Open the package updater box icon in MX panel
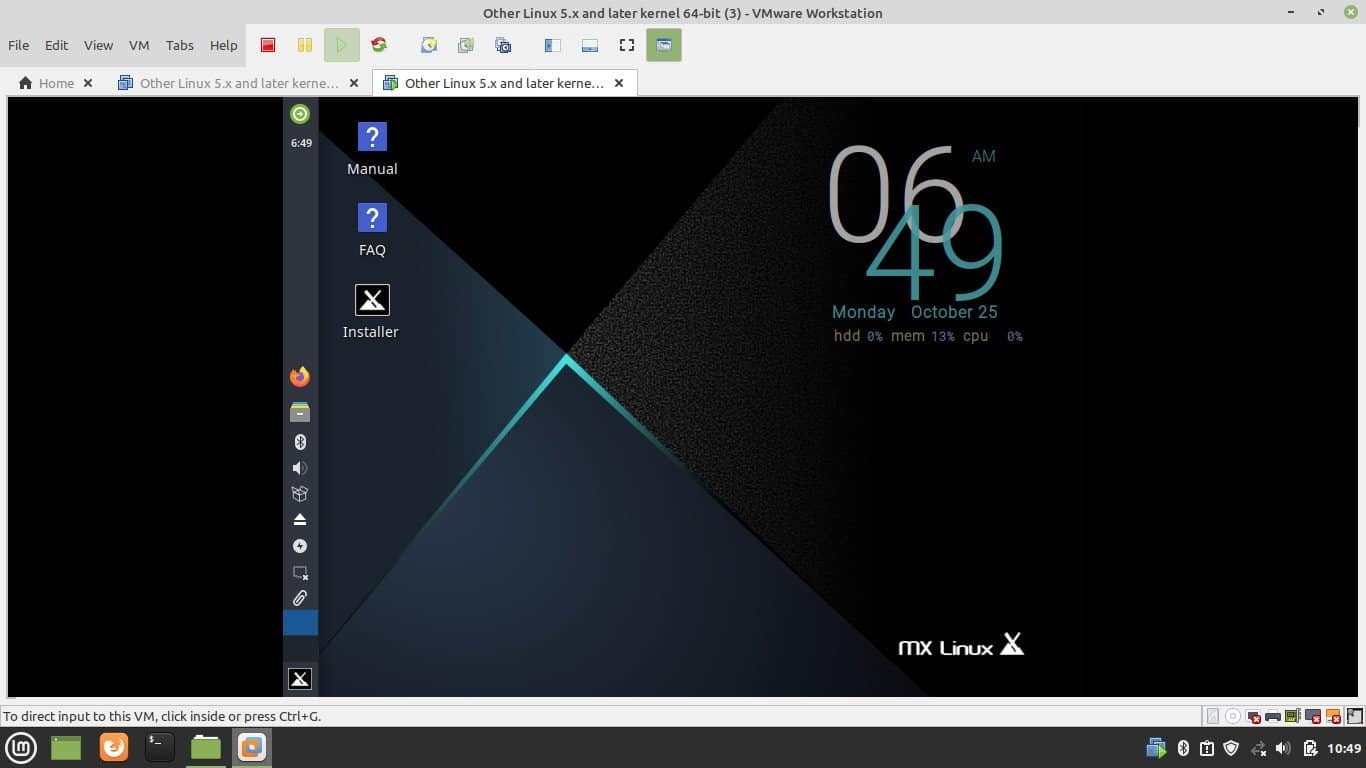Image resolution: width=1366 pixels, height=768 pixels. (300, 494)
